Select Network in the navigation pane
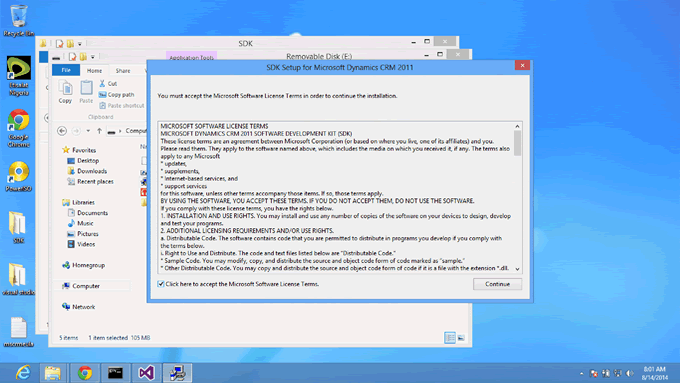 click(78, 307)
